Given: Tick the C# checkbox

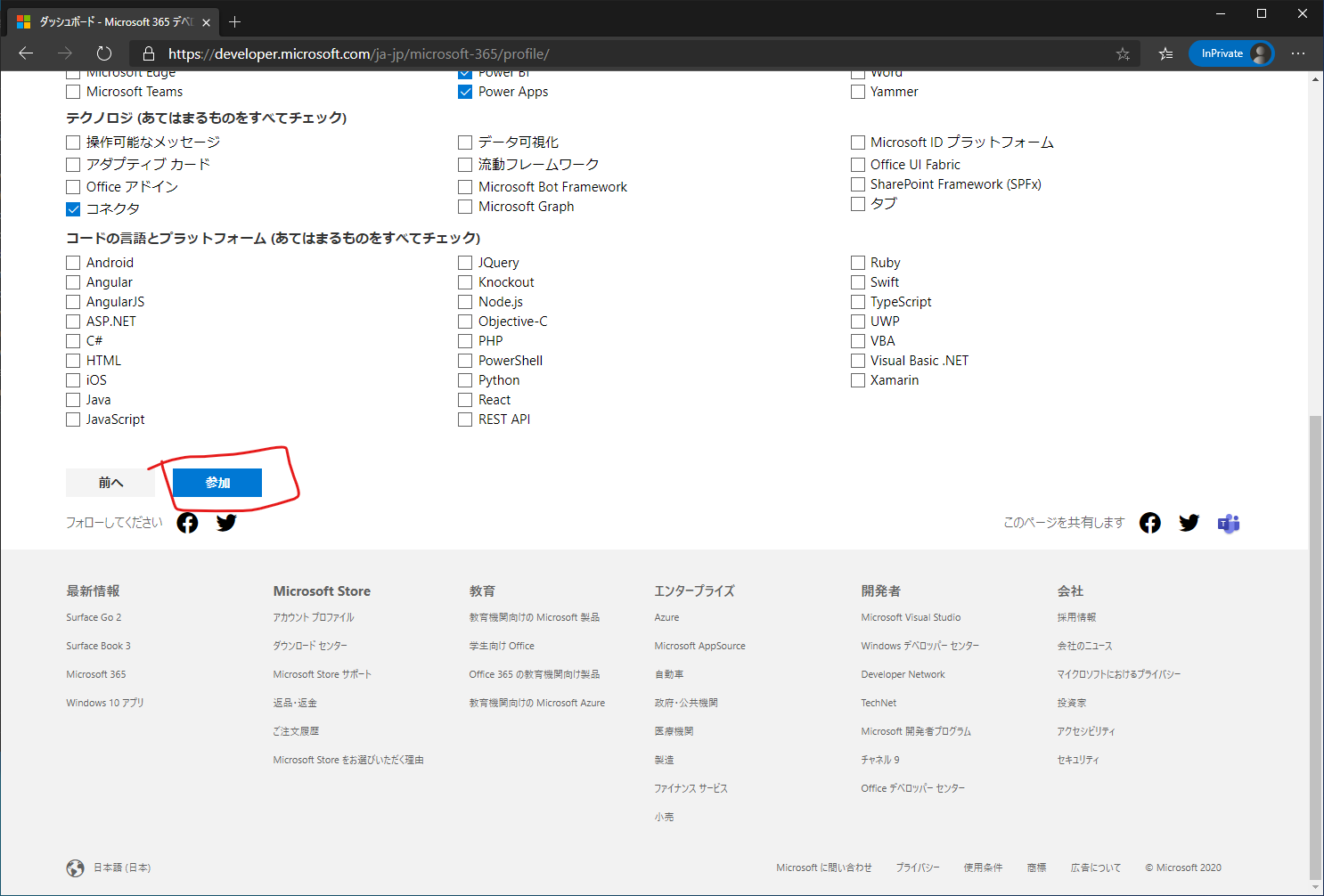Looking at the screenshot, I should [x=73, y=341].
